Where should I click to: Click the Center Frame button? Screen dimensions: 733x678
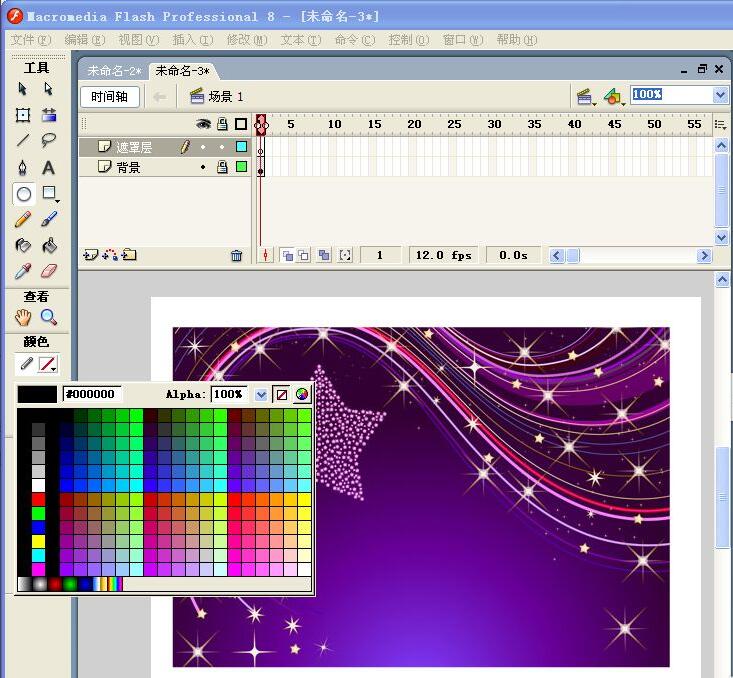click(x=266, y=255)
